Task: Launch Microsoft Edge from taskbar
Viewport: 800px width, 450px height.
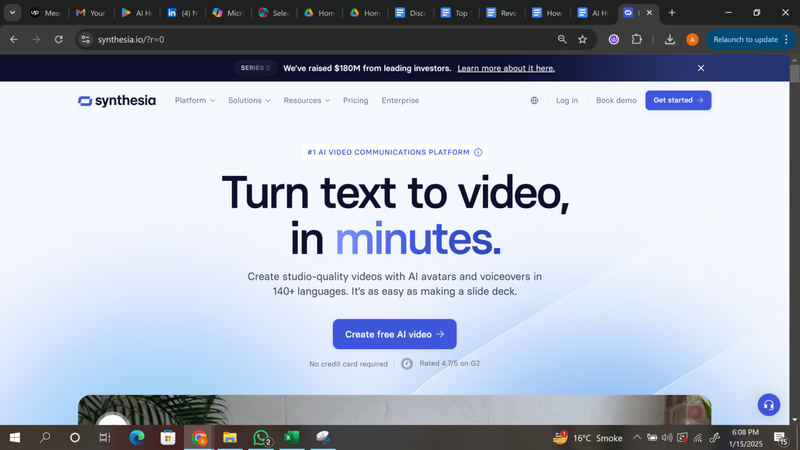Action: pos(137,438)
